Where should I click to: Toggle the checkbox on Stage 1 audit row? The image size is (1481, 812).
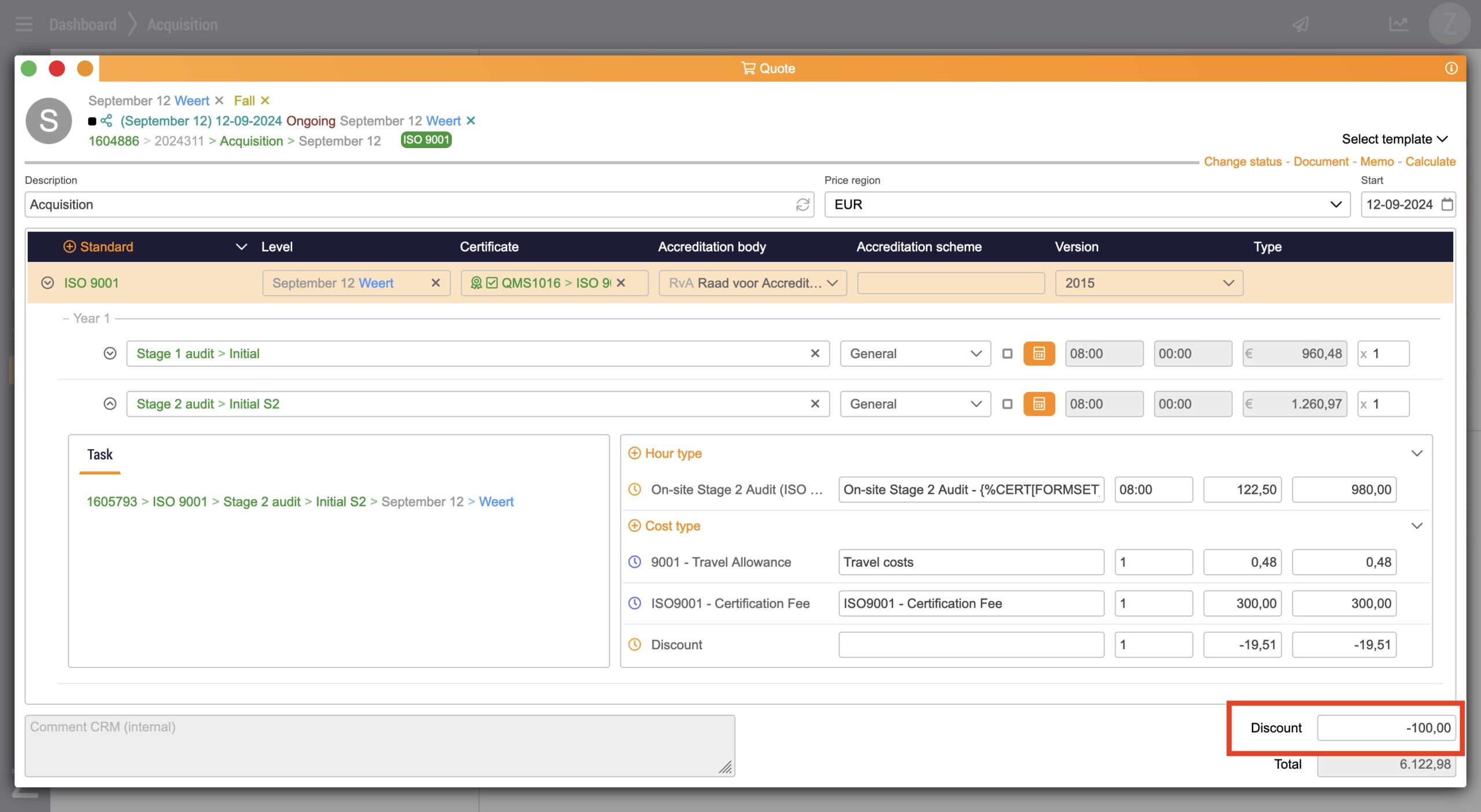1007,353
